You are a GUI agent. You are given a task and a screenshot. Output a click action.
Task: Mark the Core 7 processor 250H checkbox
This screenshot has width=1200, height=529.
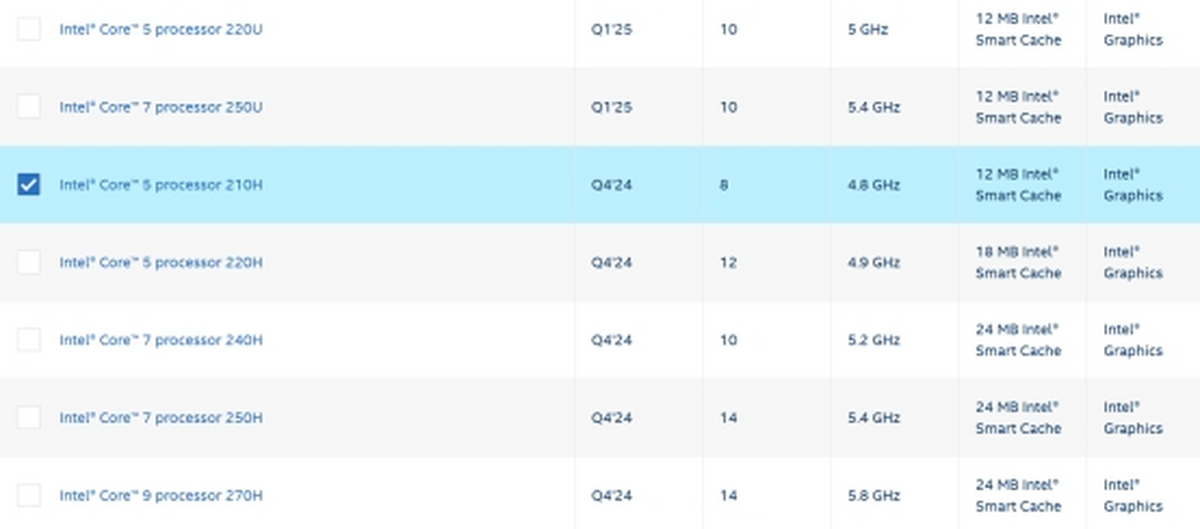29,417
